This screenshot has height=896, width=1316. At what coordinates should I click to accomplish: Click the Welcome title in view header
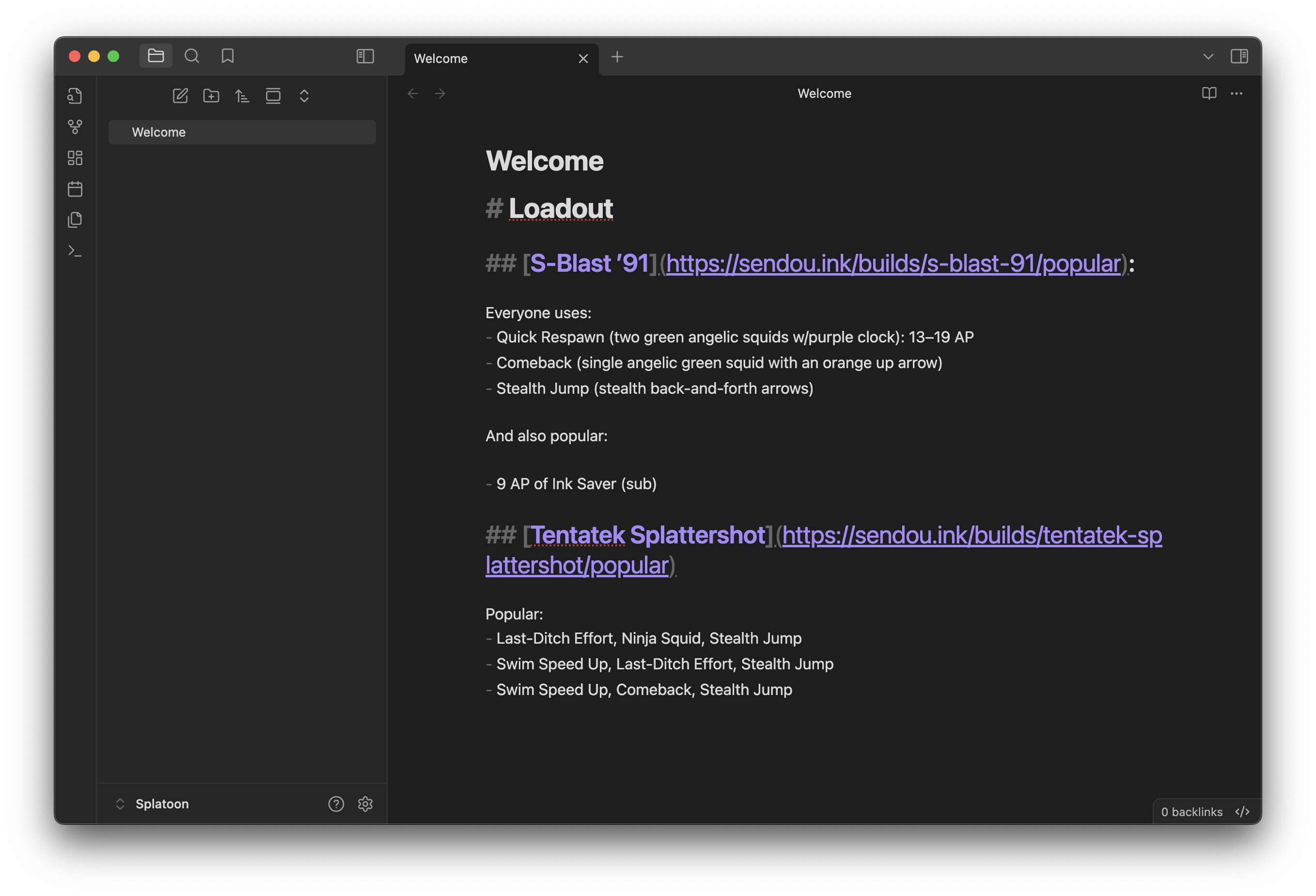pyautogui.click(x=825, y=93)
